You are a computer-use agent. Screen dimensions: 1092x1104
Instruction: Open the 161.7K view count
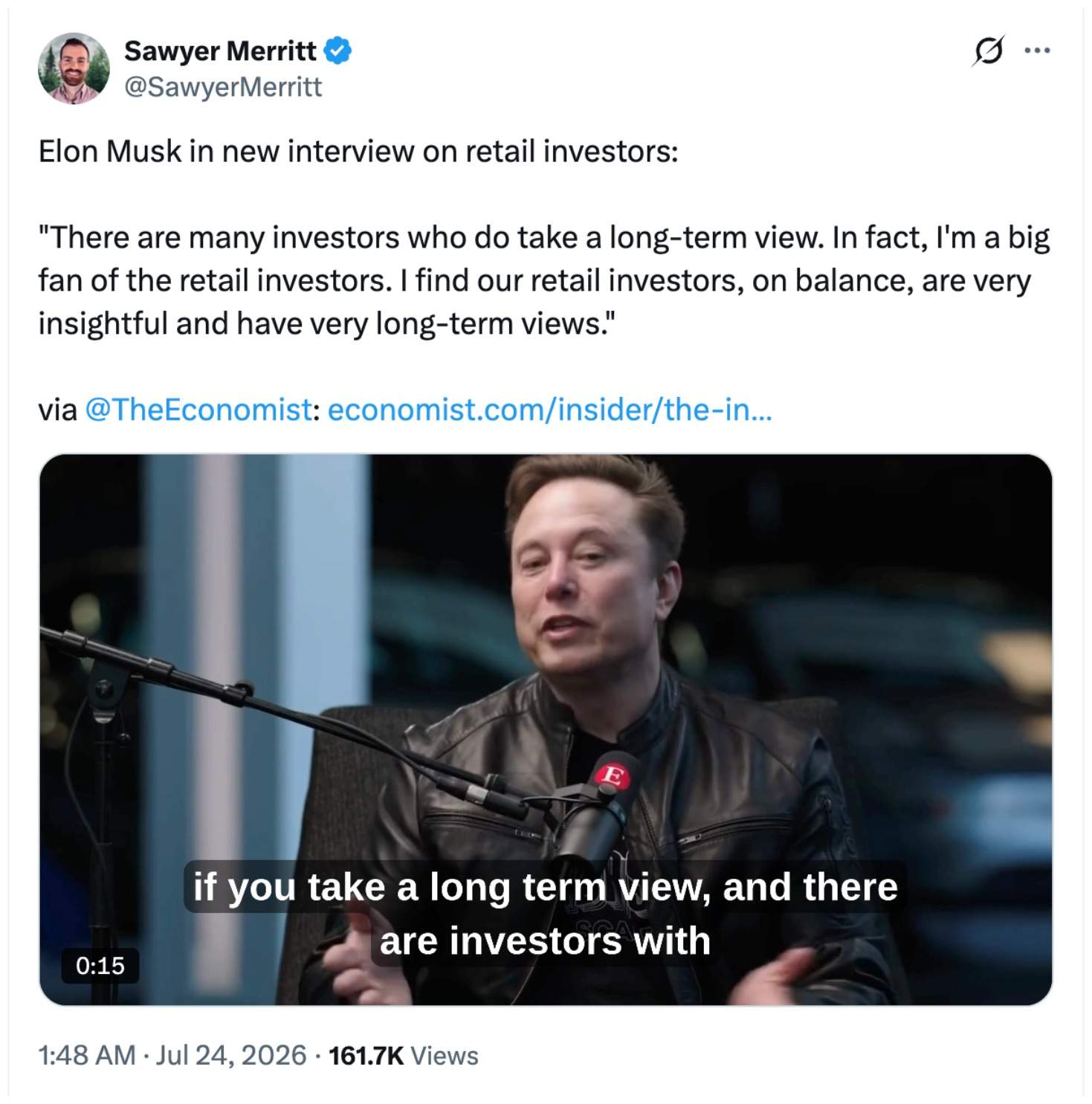click(366, 1055)
